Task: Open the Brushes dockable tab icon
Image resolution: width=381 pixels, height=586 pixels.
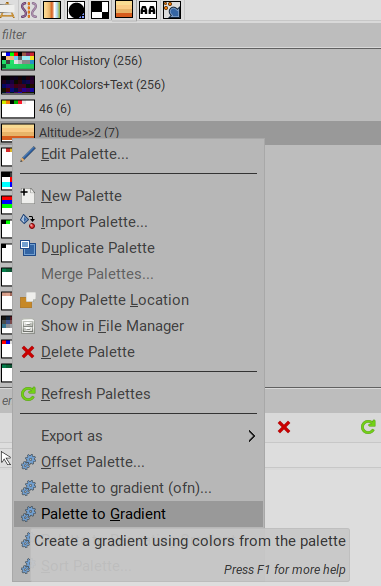Action: point(76,9)
